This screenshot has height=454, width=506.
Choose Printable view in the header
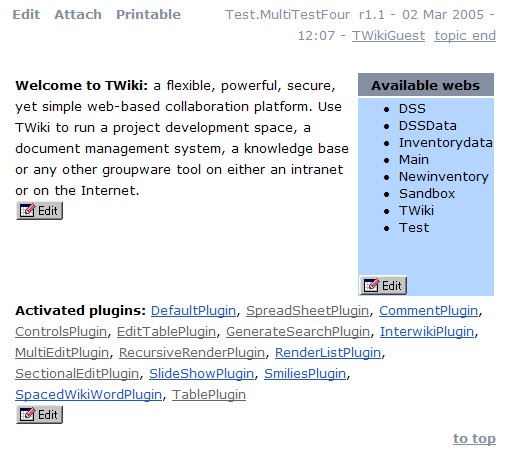point(148,15)
